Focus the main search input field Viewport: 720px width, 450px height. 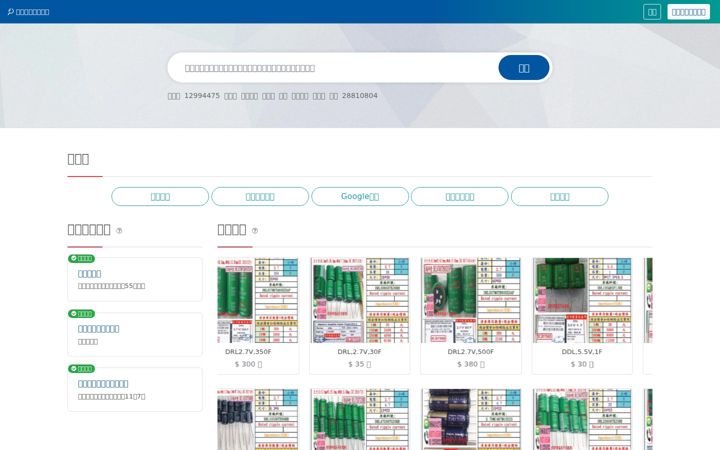click(x=338, y=68)
